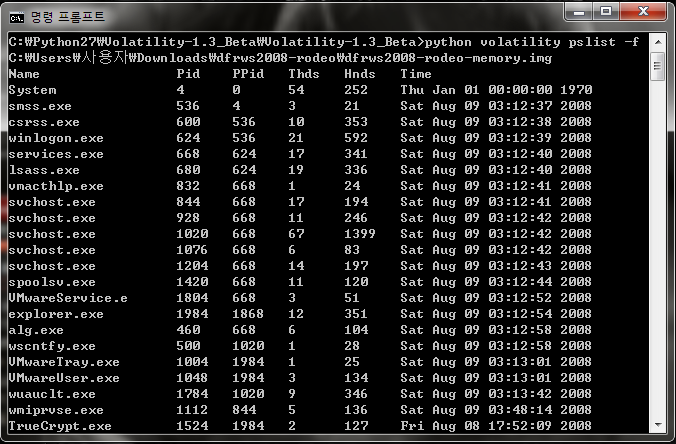The image size is (676, 444).
Task: Click 'python' in the command line
Action: coord(448,42)
